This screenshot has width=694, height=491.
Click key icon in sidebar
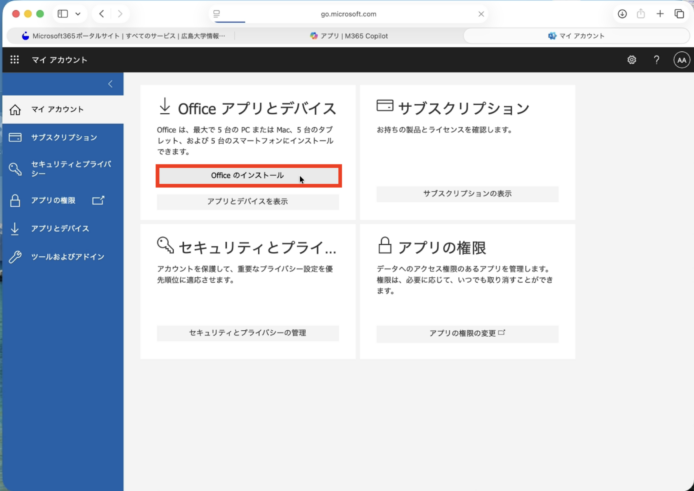(15, 169)
